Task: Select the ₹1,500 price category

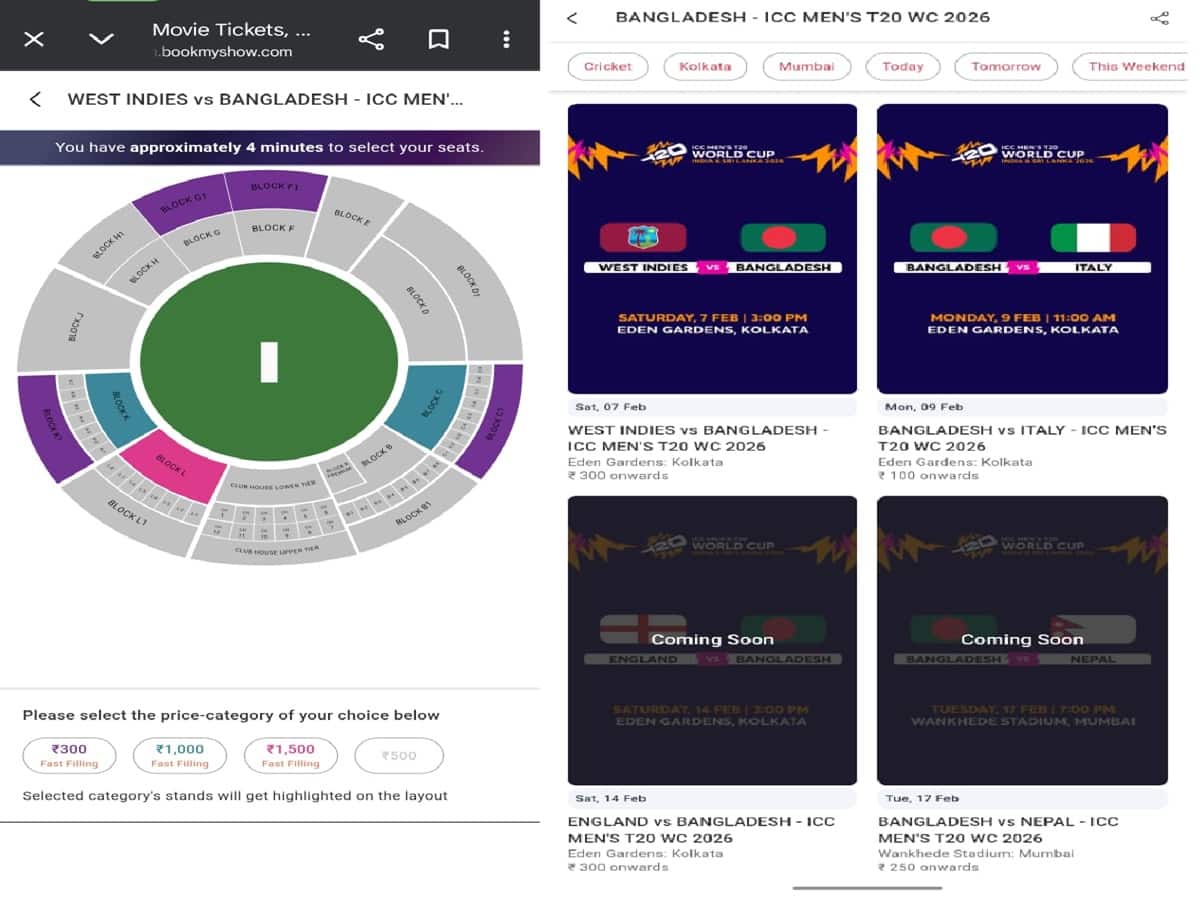Action: [290, 755]
